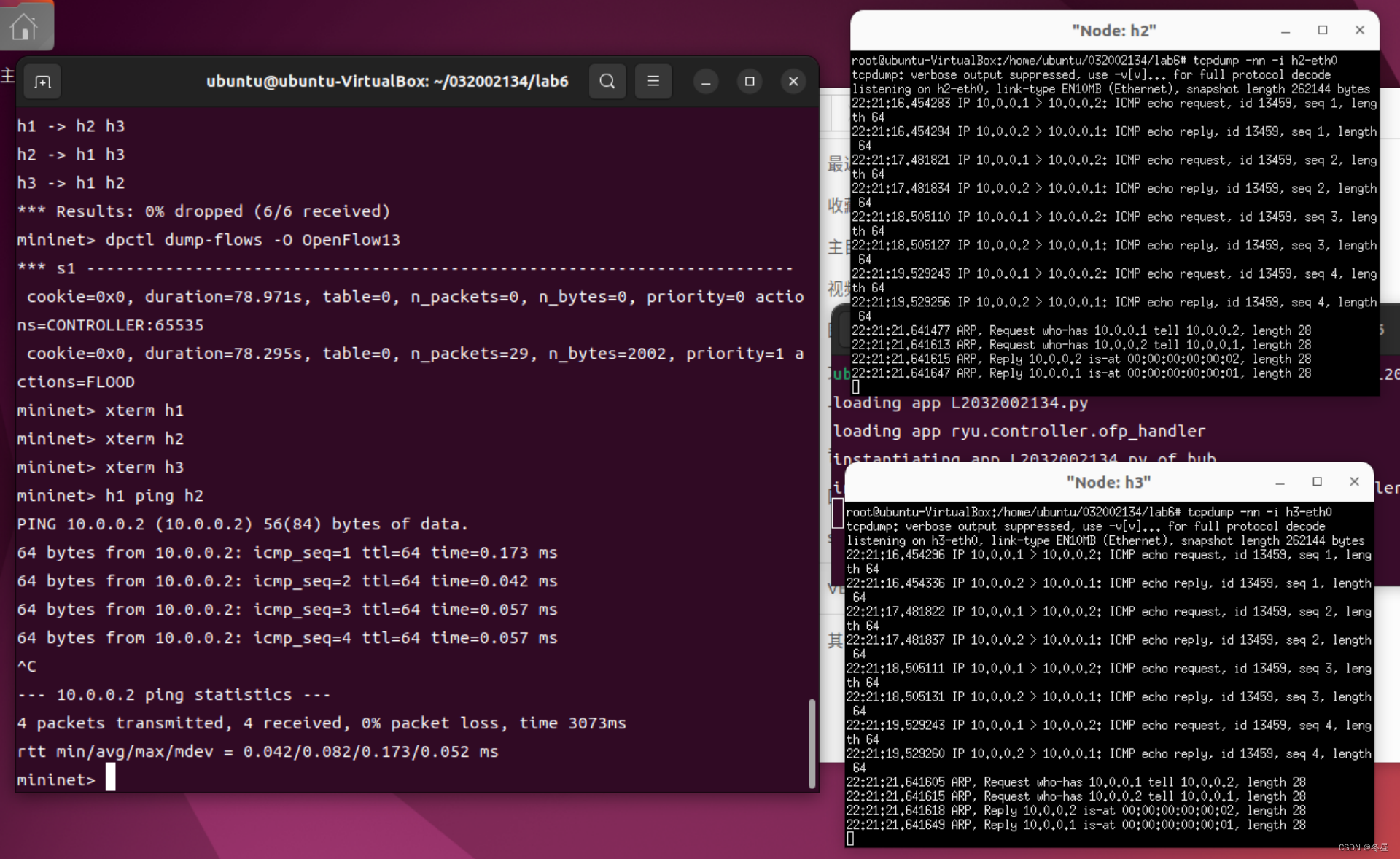This screenshot has height=859, width=1400.
Task: Maximize the Node: h2 xterm window
Action: [1323, 30]
